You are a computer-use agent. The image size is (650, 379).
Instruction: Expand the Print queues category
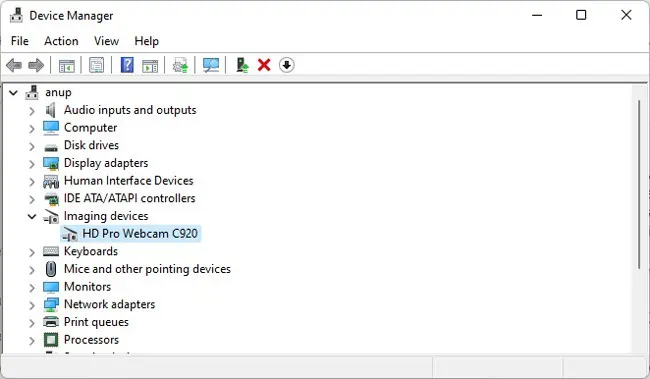coord(32,323)
